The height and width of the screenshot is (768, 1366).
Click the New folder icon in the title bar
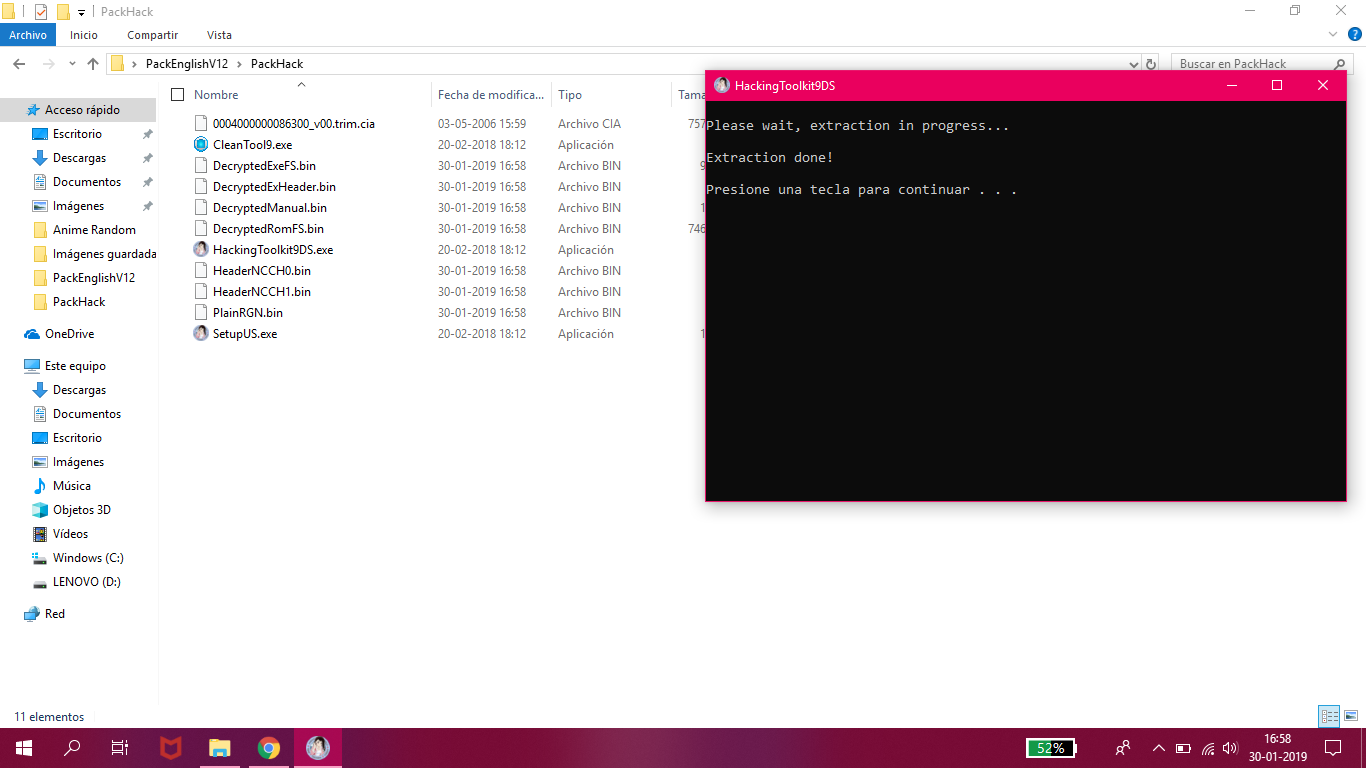pos(63,11)
